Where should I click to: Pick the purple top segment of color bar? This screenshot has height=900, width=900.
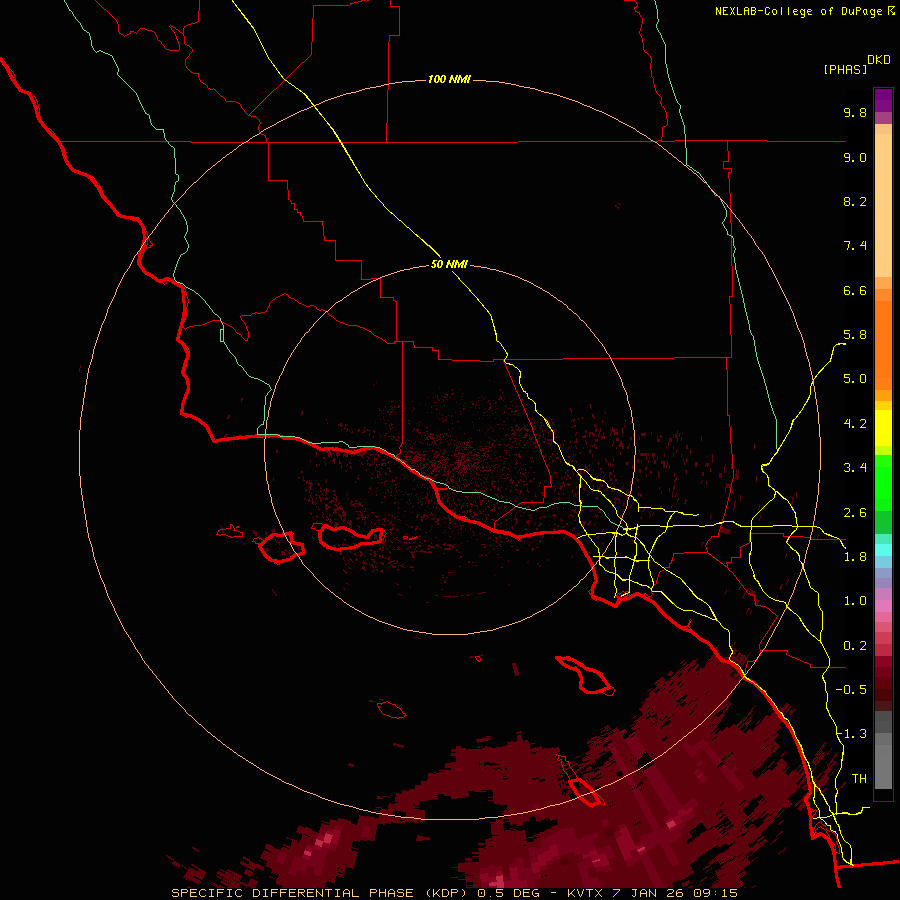click(883, 100)
